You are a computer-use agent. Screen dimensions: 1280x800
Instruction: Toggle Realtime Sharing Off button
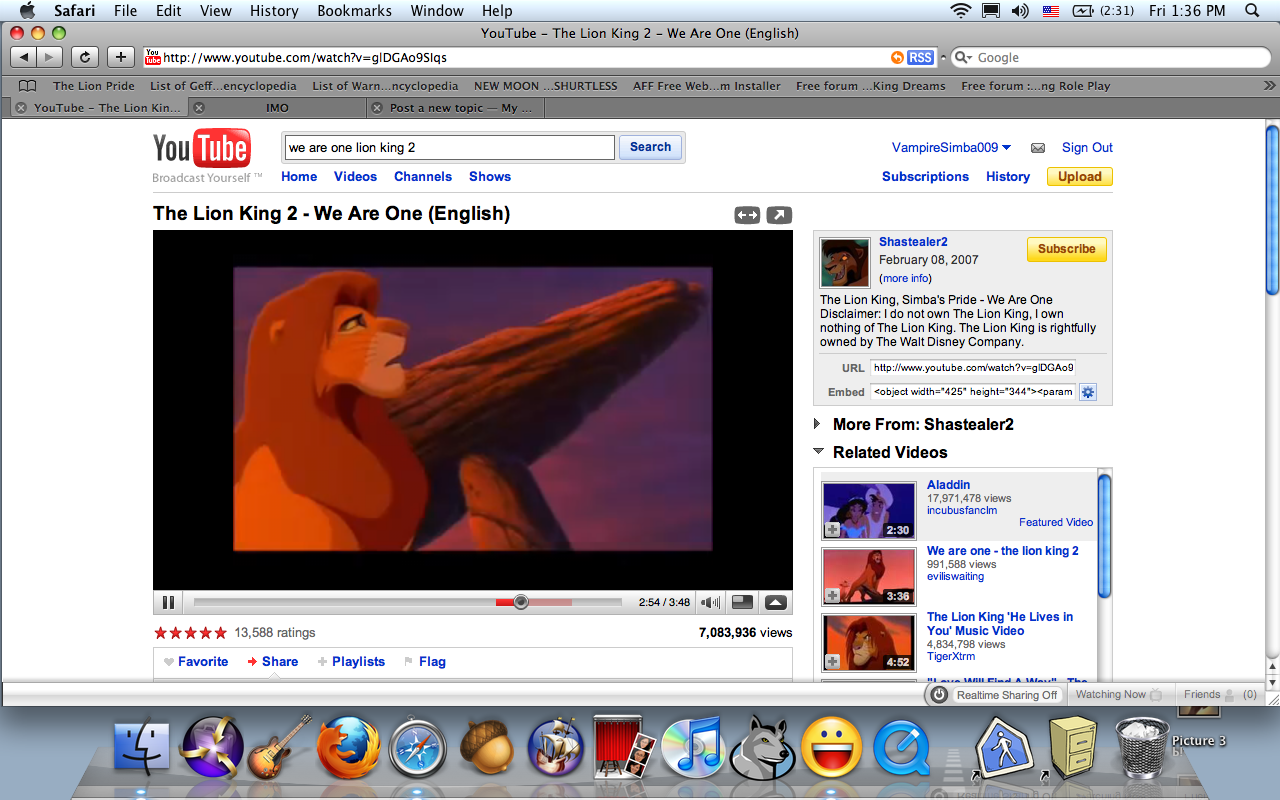coord(995,695)
